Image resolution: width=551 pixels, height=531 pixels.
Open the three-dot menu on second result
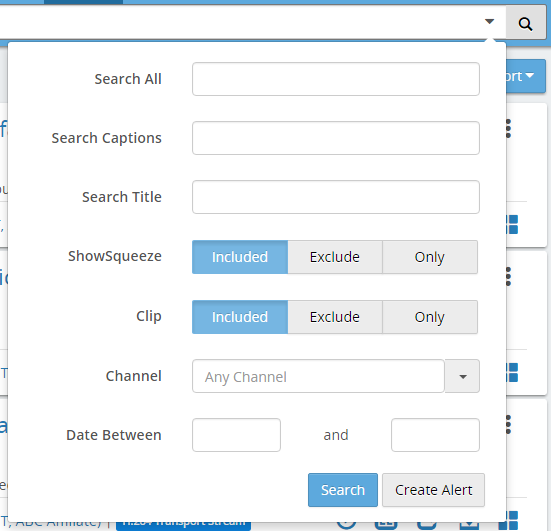pyautogui.click(x=508, y=277)
